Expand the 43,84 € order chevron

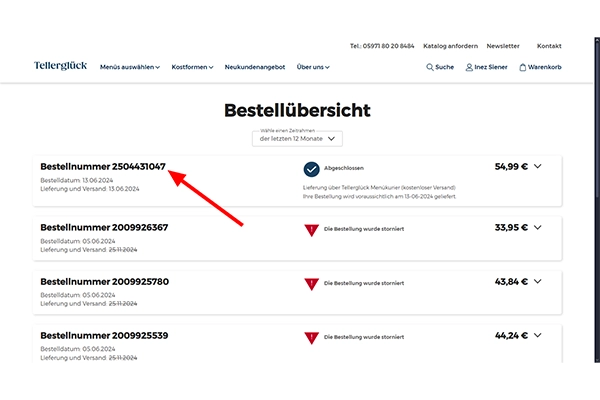[538, 282]
